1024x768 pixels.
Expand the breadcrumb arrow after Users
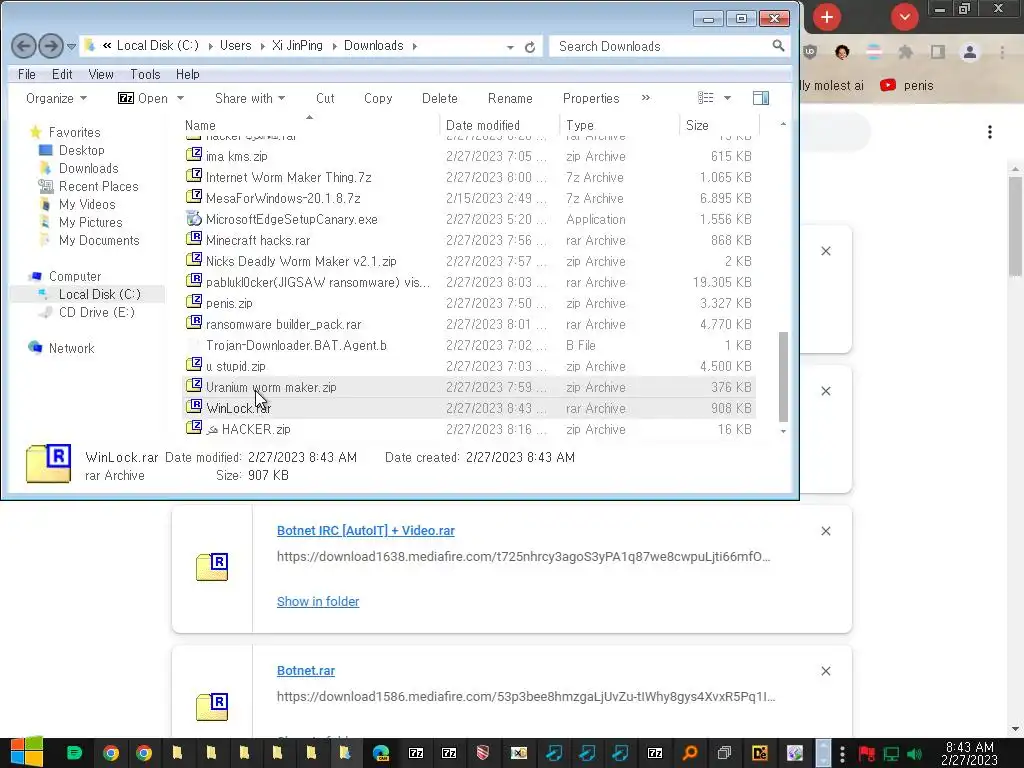tap(263, 46)
